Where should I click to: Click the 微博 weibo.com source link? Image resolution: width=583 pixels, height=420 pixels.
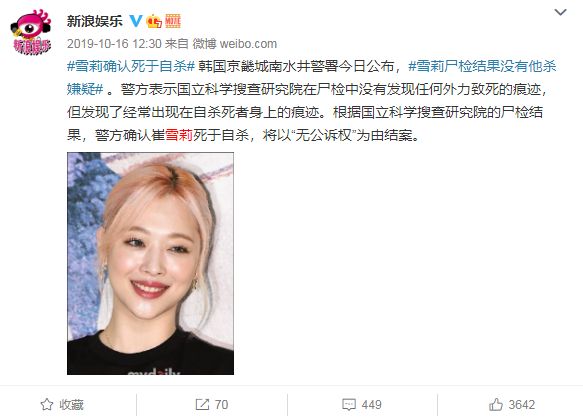coord(235,44)
